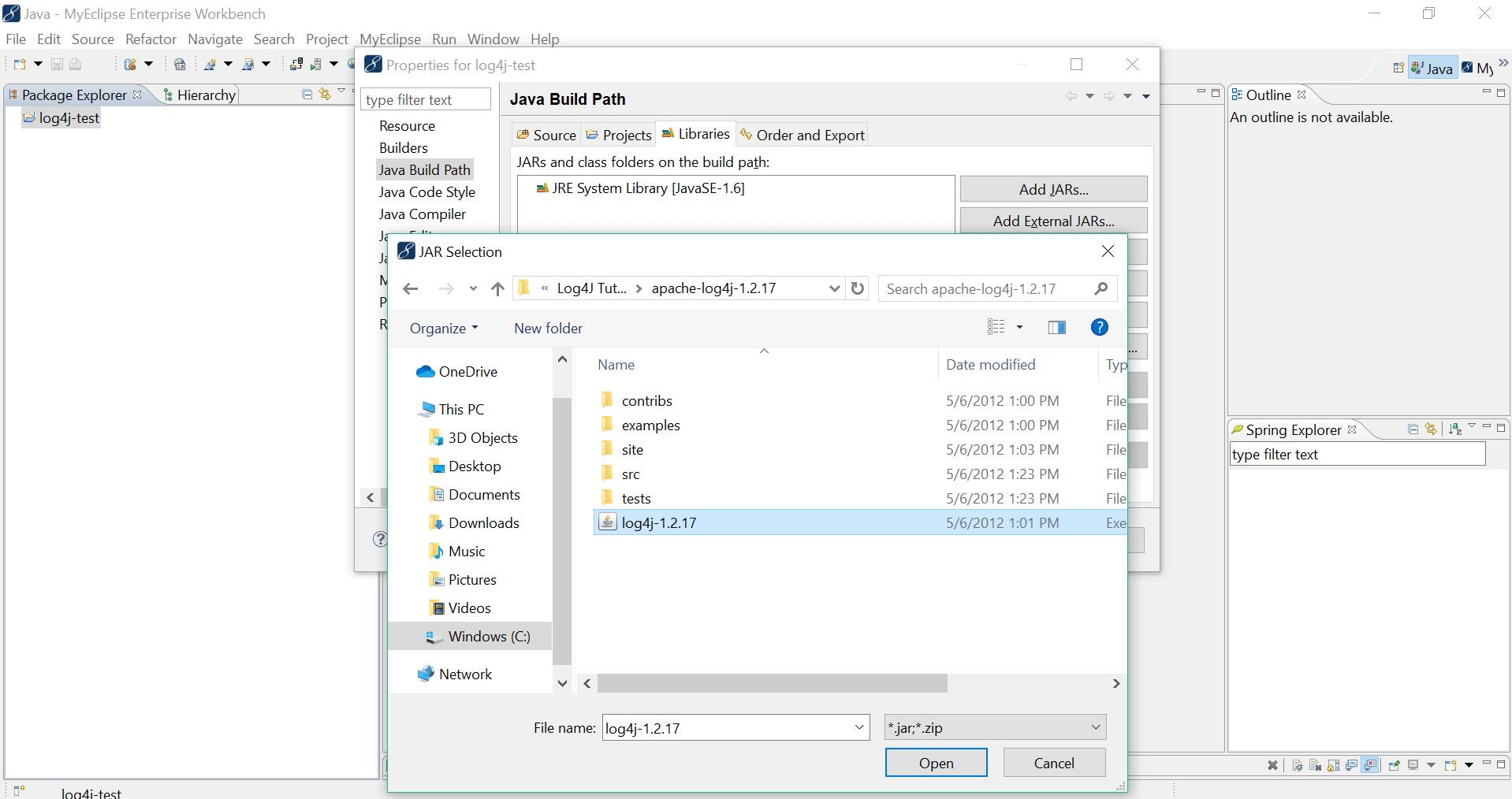Toggle Link with Editor in Spring Explorer
Image resolution: width=1512 pixels, height=799 pixels.
[x=1431, y=429]
